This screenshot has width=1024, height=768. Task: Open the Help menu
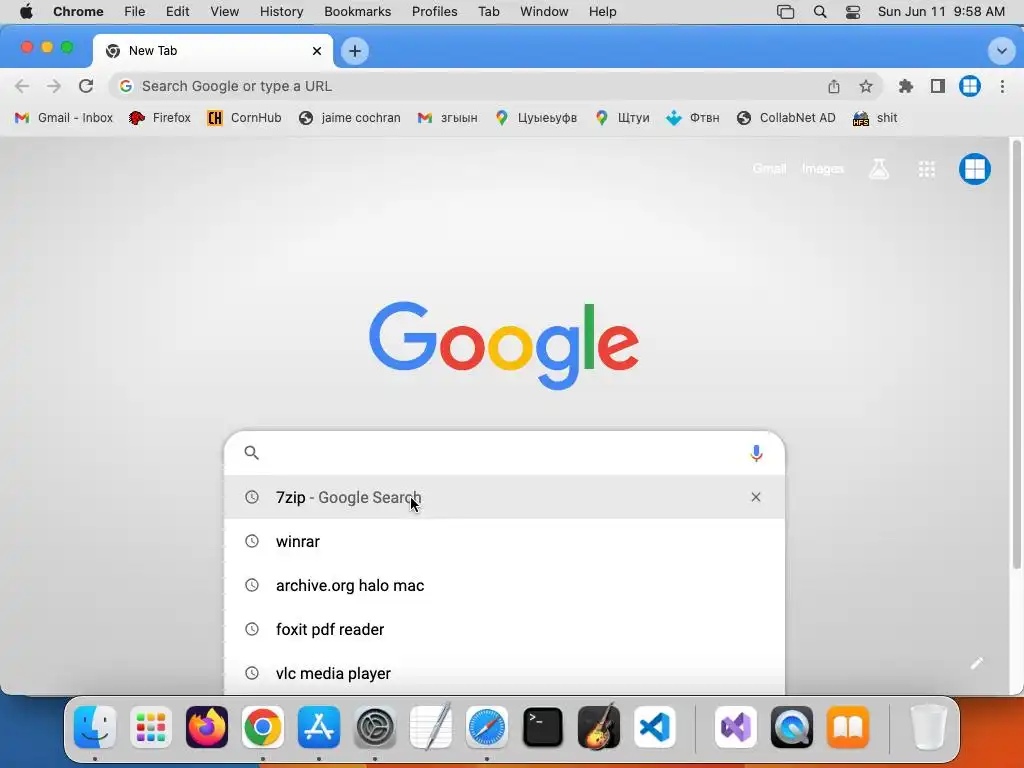click(602, 12)
